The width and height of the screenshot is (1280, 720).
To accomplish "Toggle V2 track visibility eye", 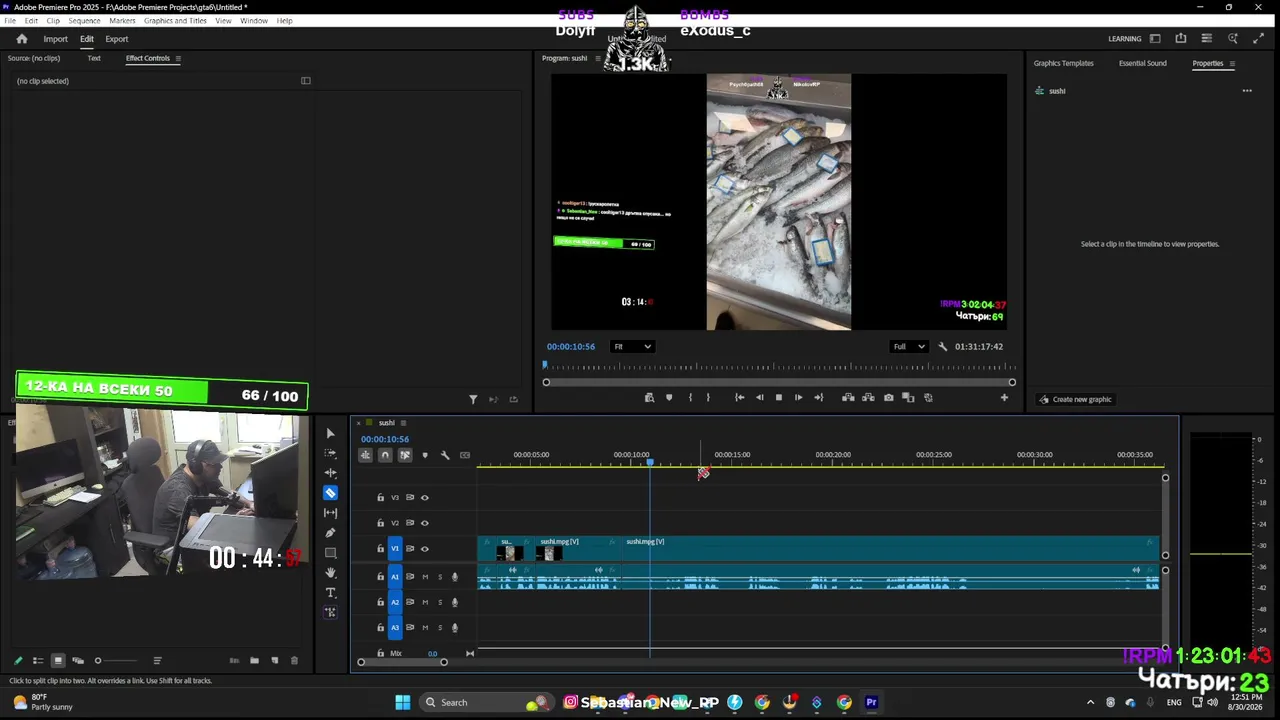I will pos(424,523).
